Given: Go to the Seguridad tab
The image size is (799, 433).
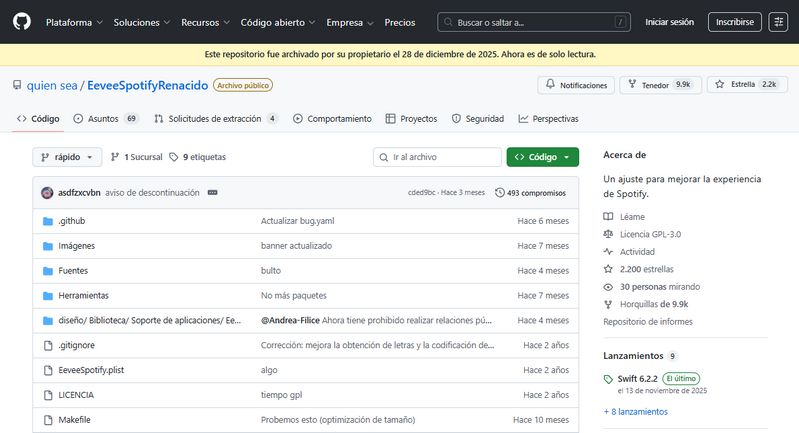Looking at the screenshot, I should pyautogui.click(x=477, y=119).
